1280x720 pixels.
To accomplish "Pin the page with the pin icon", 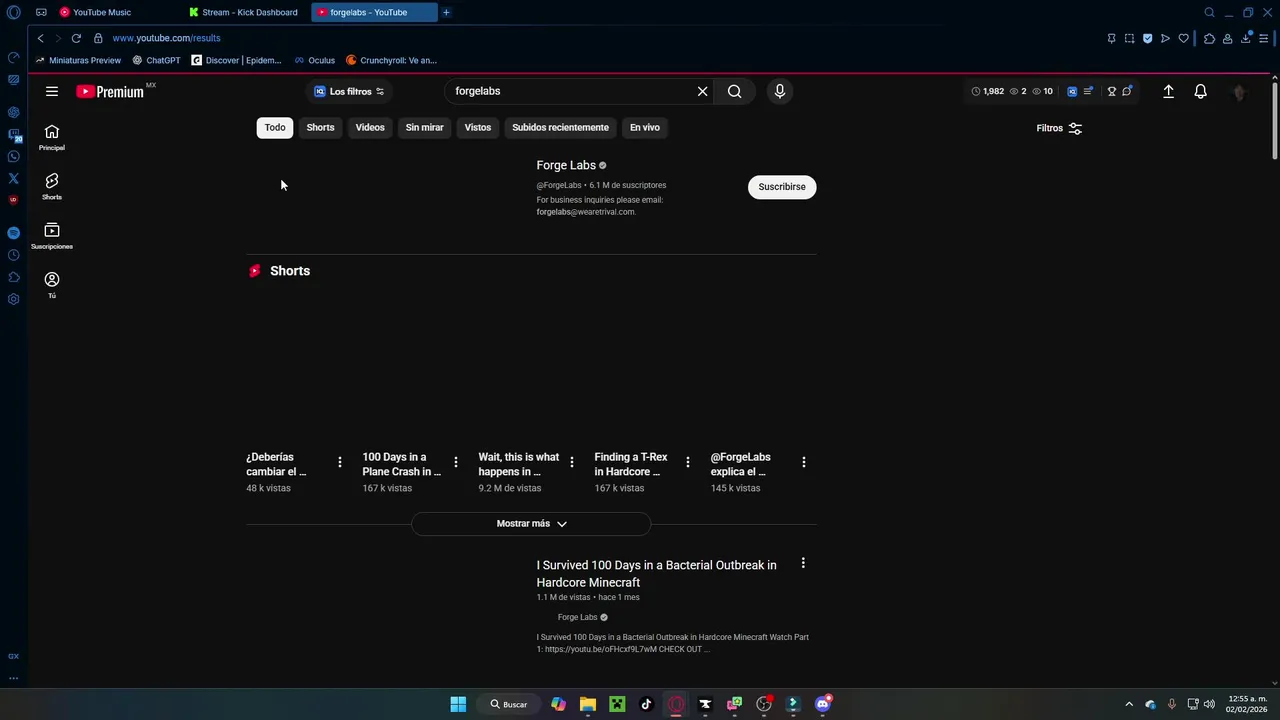I will click(1111, 38).
